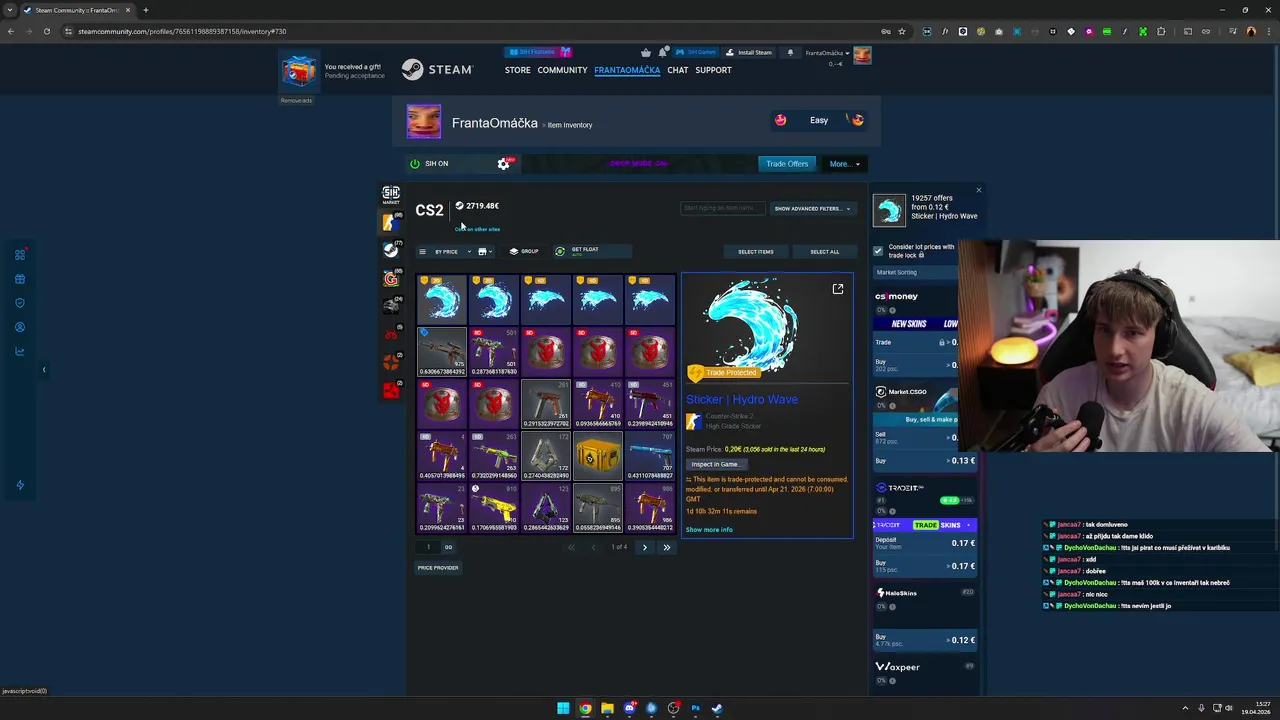
Task: Open the TRADEIT.gg marketplace logo
Action: pos(899,488)
